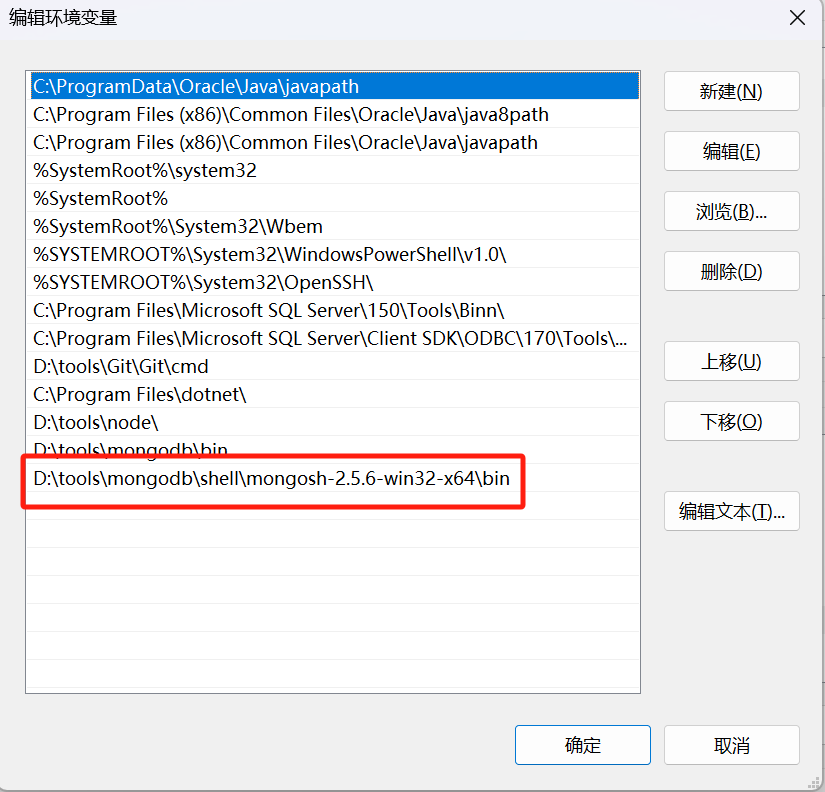Select SQL Server\150\Tools\Binn\ entry
This screenshot has width=825, height=792.
pos(334,310)
